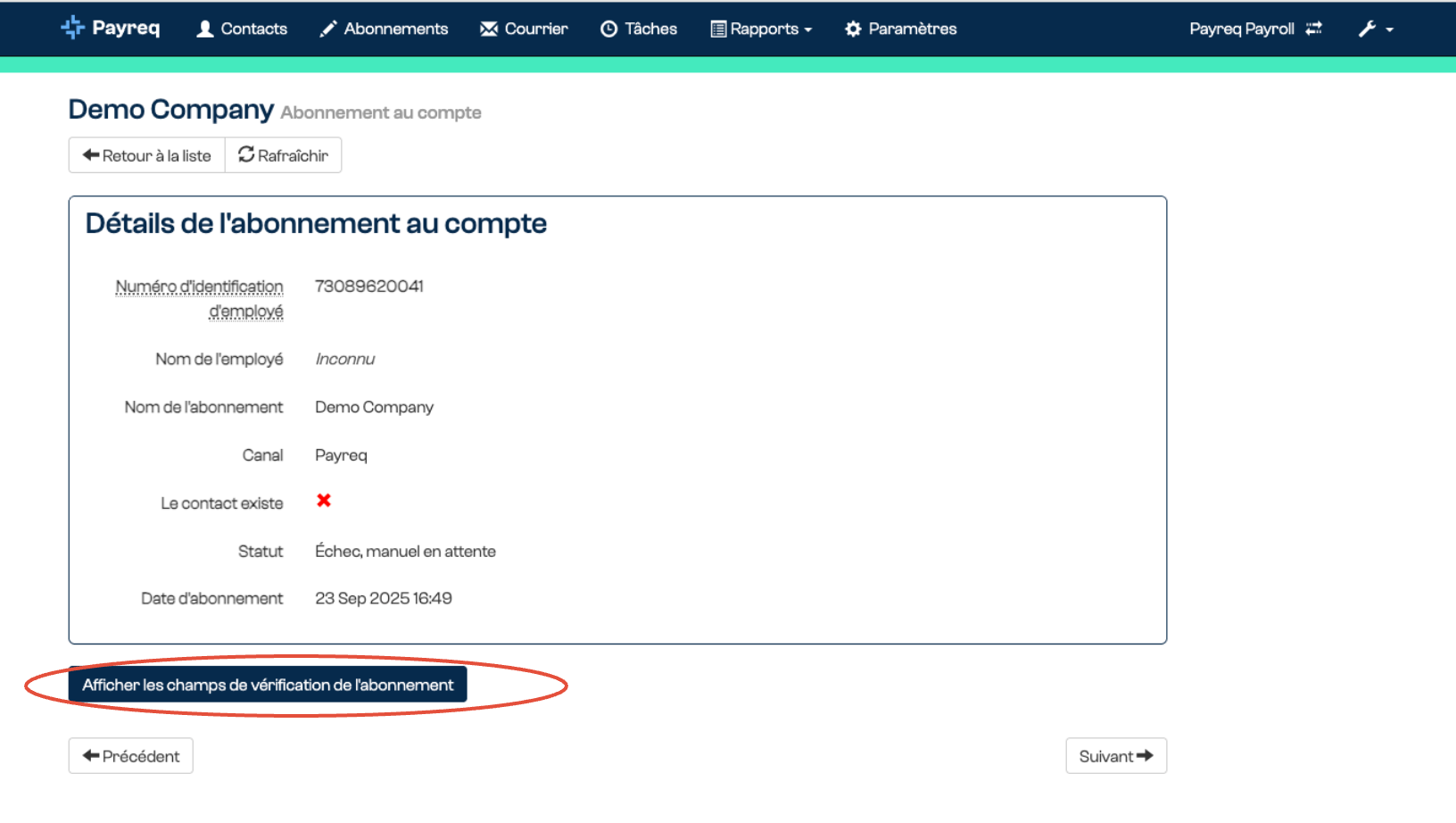Expand the Rapports dropdown menu
The height and width of the screenshot is (823, 1456).
point(761,29)
